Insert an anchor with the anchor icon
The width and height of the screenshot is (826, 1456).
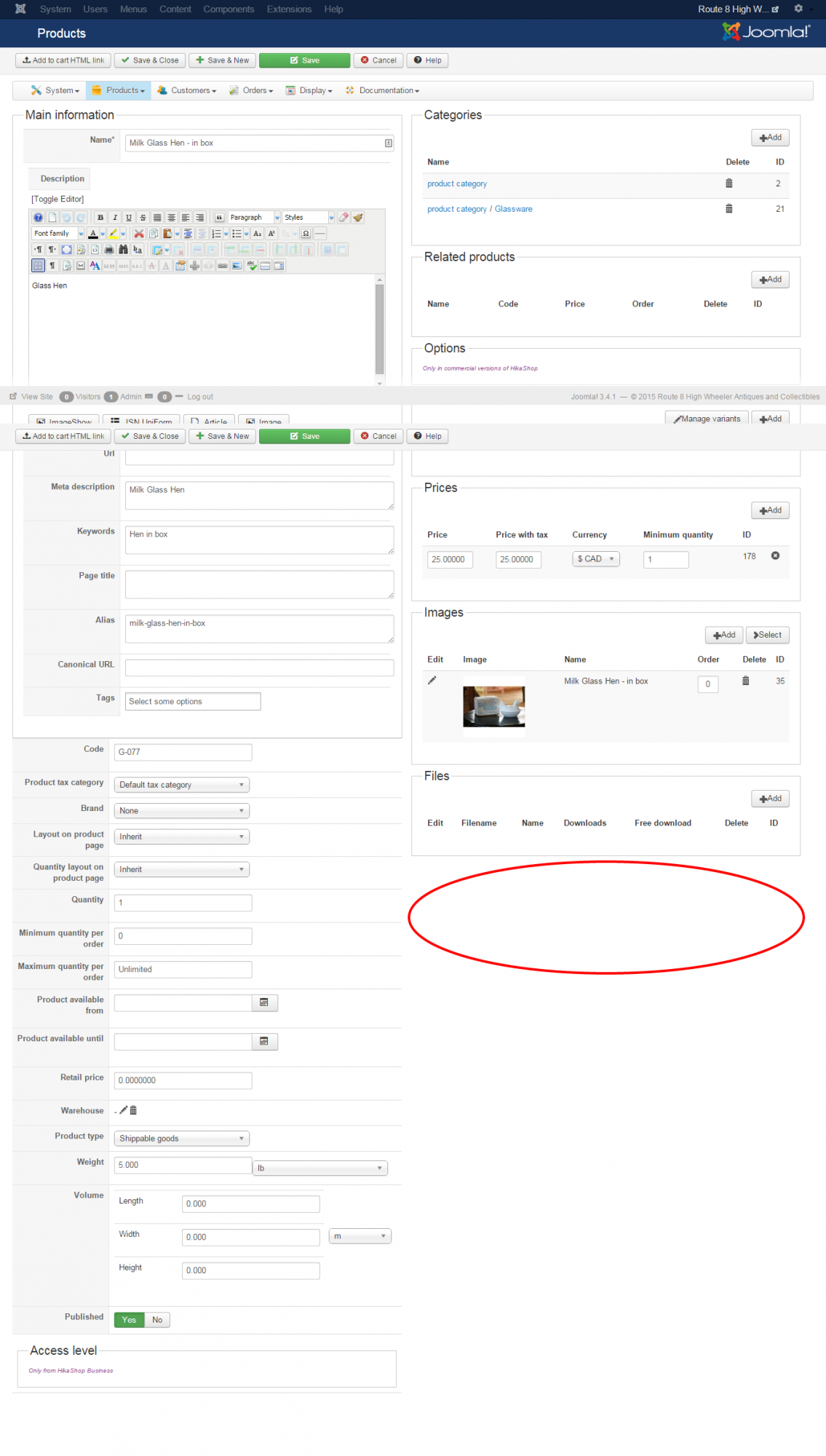click(x=194, y=266)
